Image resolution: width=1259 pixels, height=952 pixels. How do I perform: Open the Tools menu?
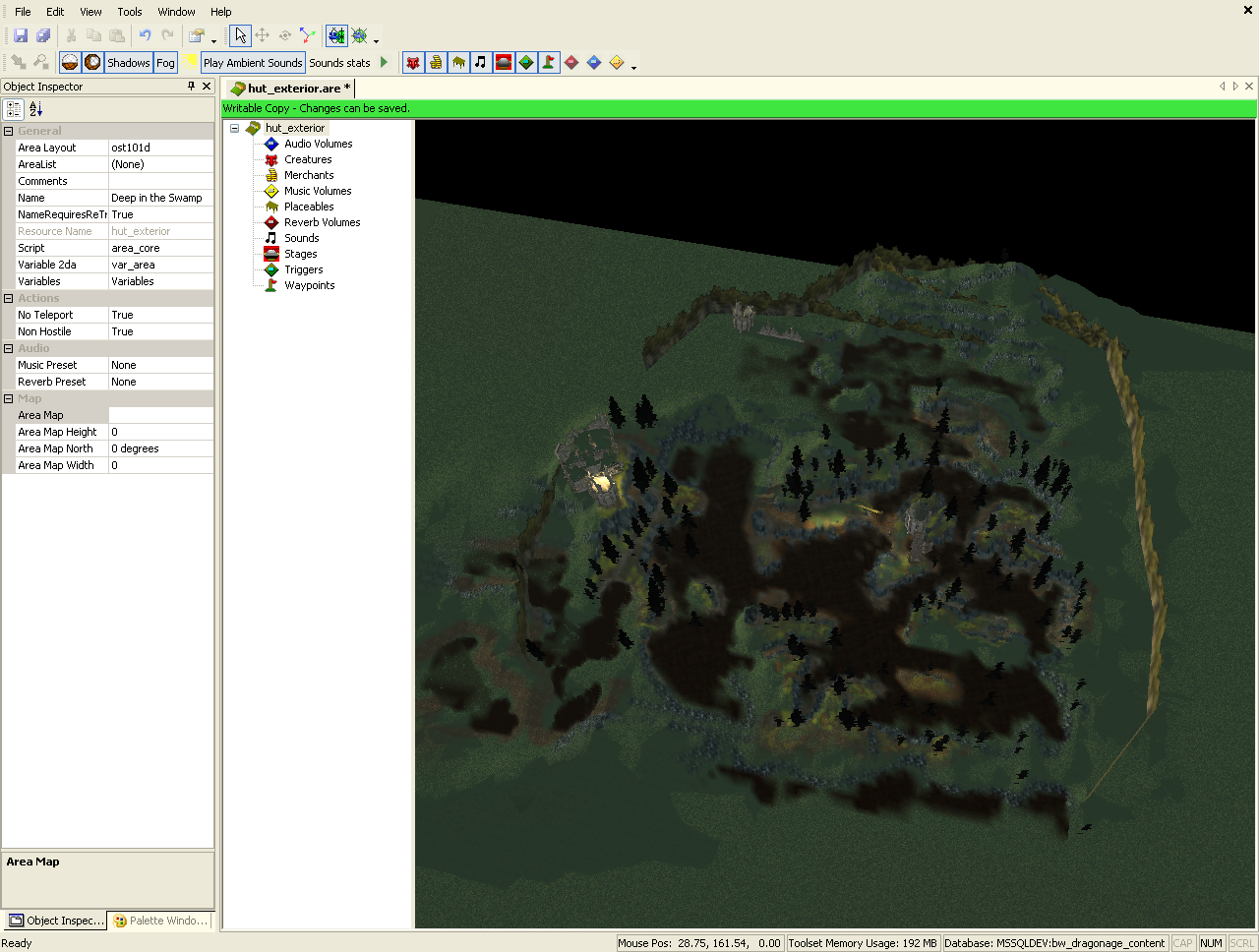click(x=129, y=12)
